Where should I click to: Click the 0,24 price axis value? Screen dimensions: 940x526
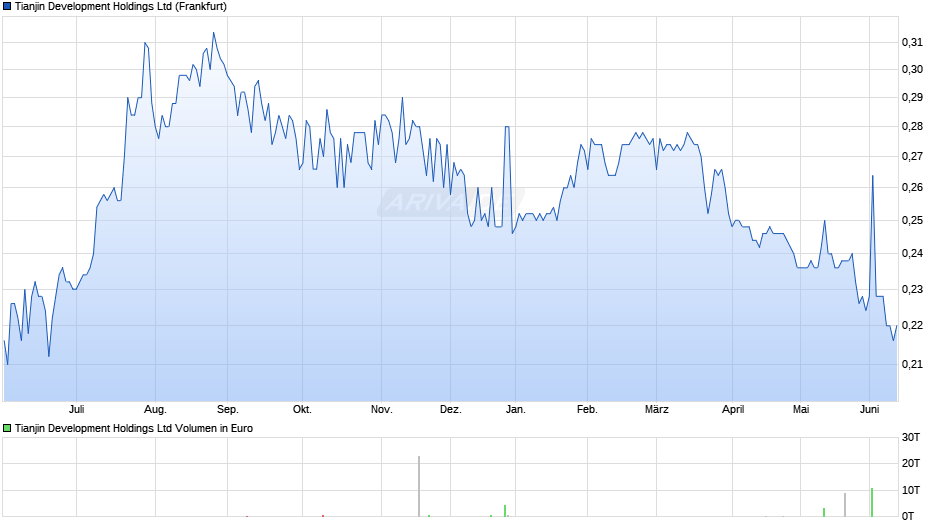tap(912, 254)
